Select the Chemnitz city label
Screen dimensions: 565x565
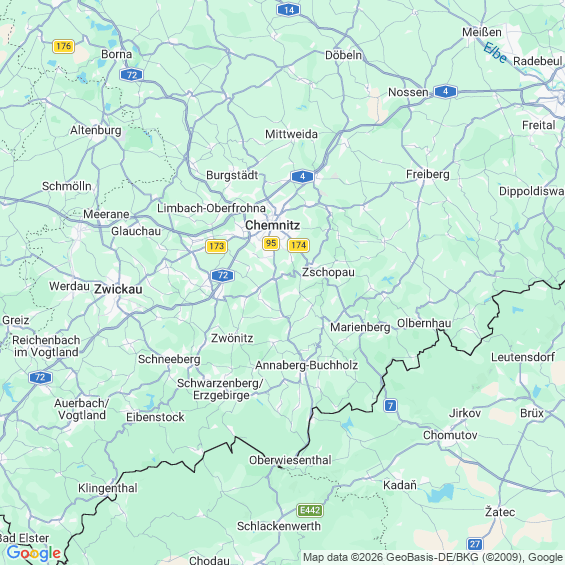(x=272, y=225)
